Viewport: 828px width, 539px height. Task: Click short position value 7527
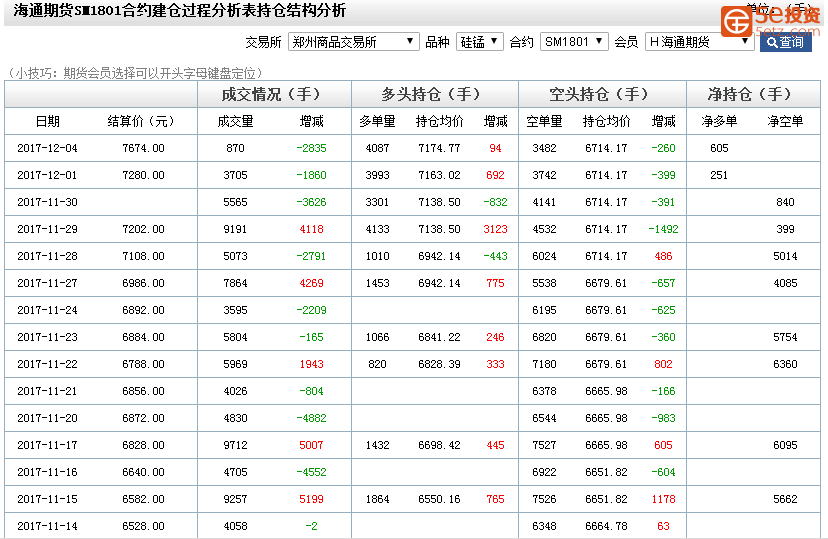tap(544, 445)
